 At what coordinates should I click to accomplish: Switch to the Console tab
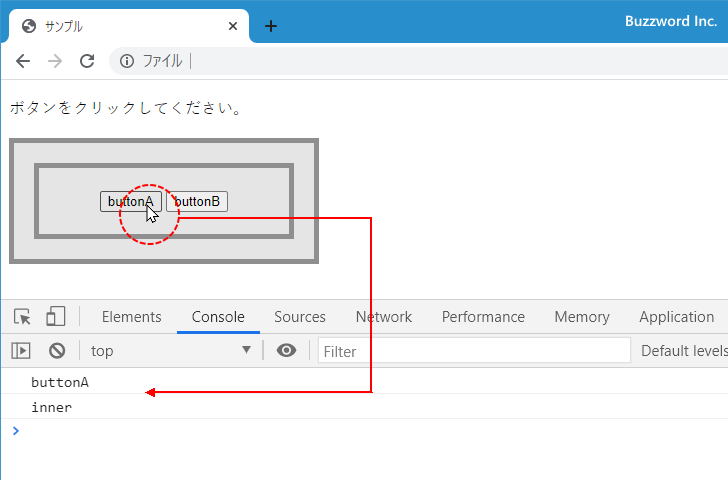click(x=218, y=317)
